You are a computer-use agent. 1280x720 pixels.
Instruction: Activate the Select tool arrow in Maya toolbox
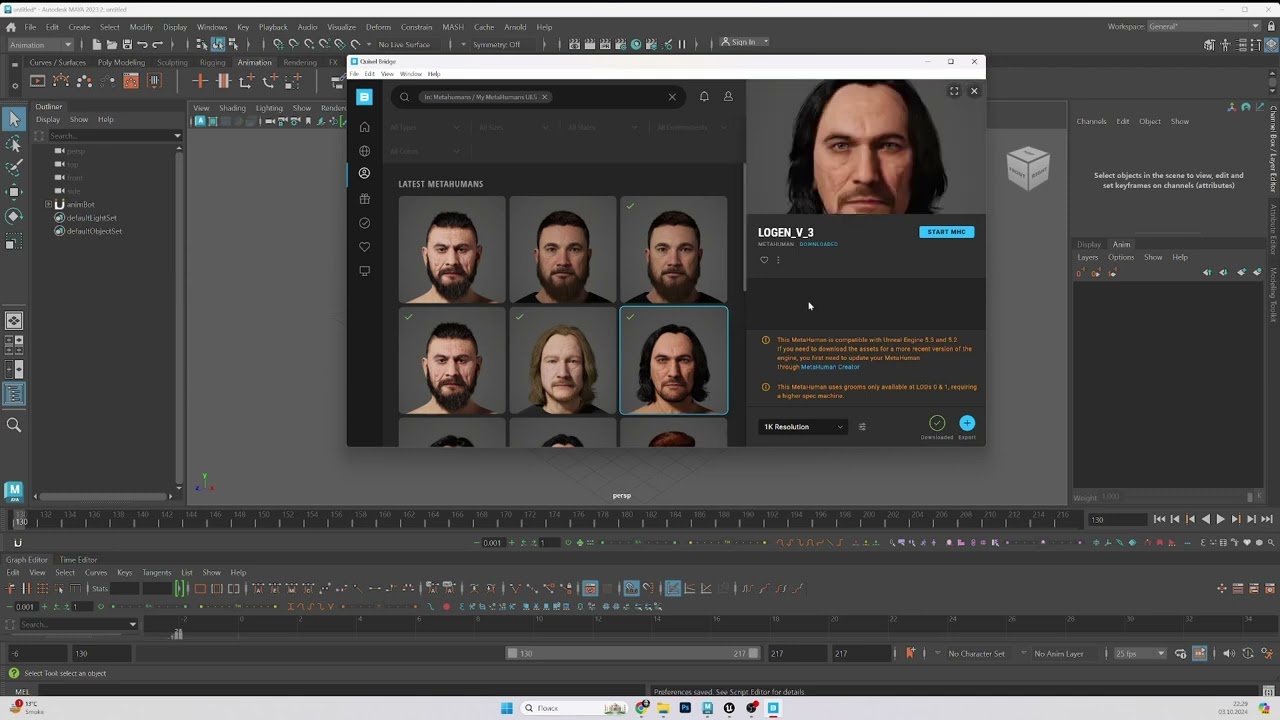14,119
